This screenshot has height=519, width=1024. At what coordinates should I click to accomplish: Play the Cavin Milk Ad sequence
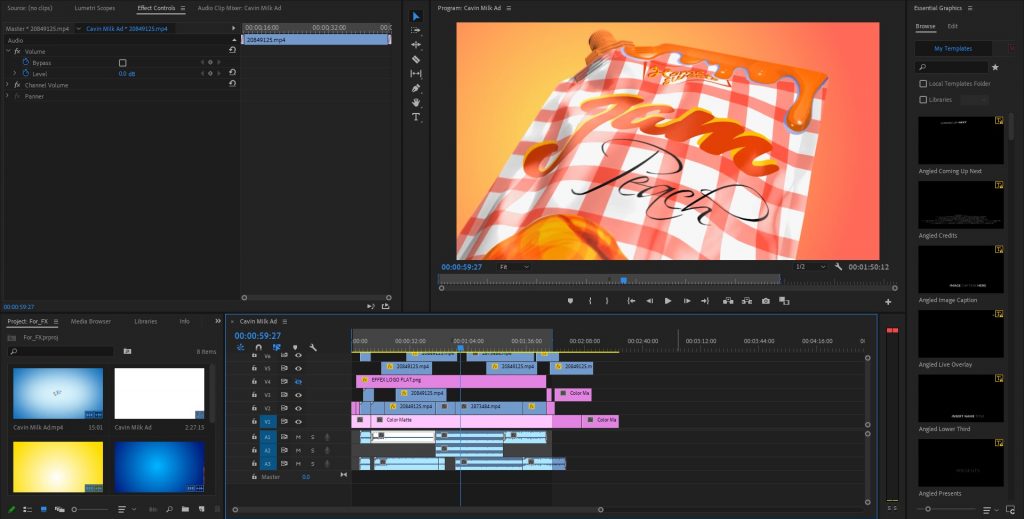[x=667, y=301]
